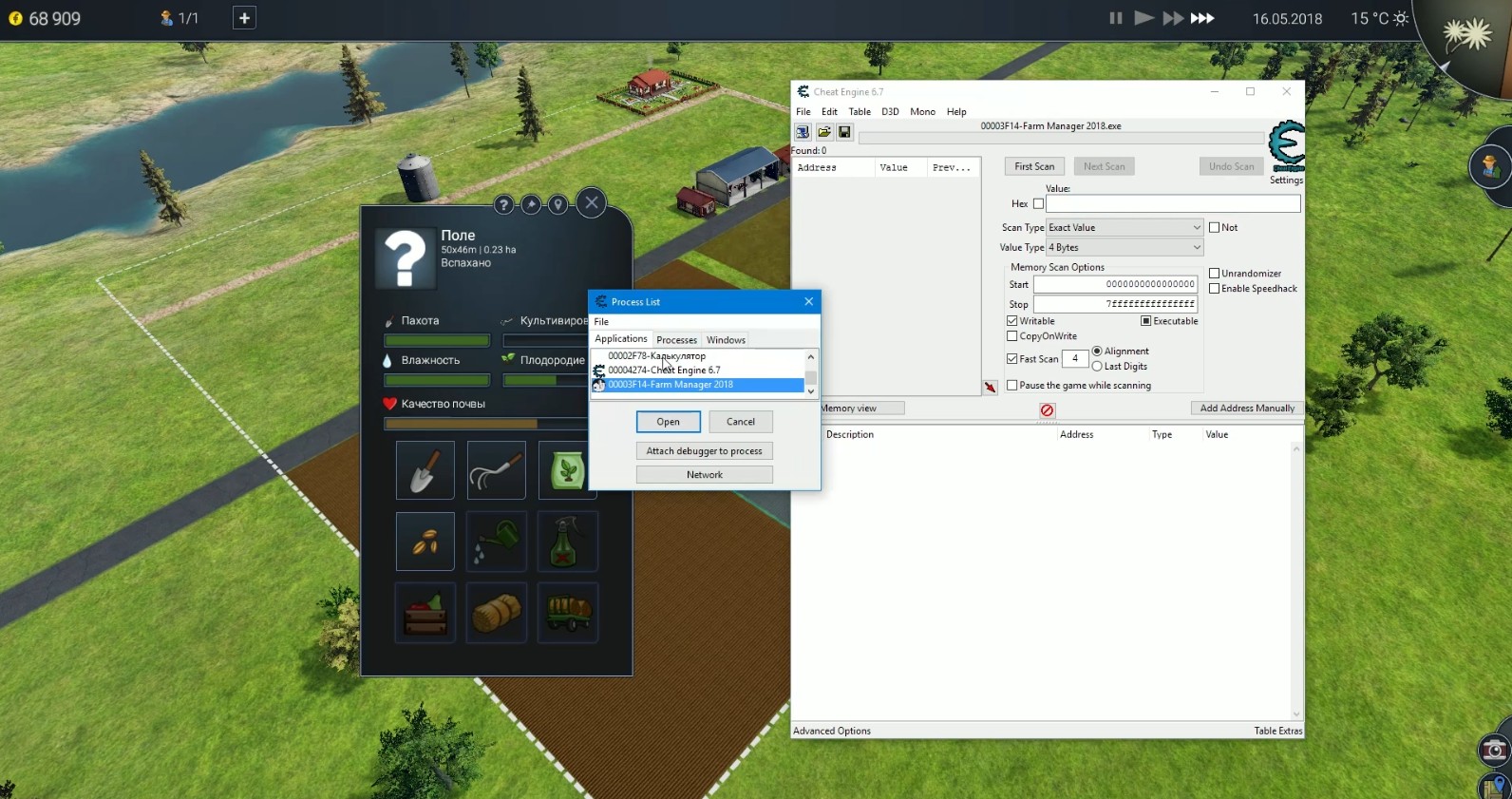Open the Scan Type dropdown
This screenshot has height=799, width=1512.
(1125, 228)
